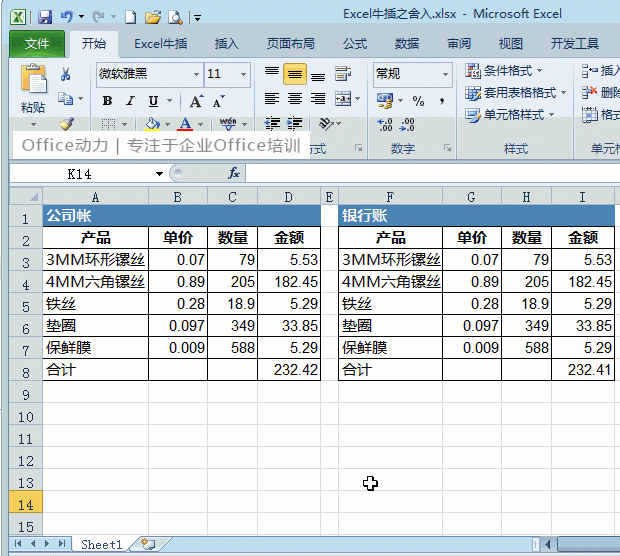Screen dimensions: 620x556
Task: Select cell with total 232.42
Action: coord(289,370)
